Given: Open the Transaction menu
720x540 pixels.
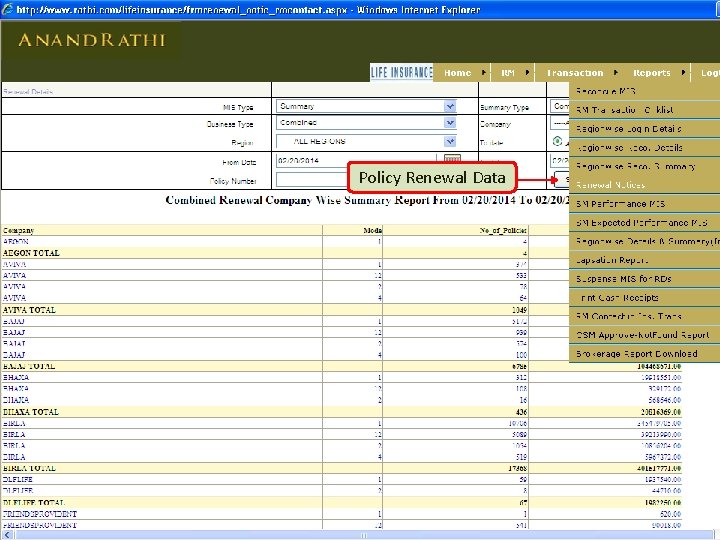Looking at the screenshot, I should [575, 73].
